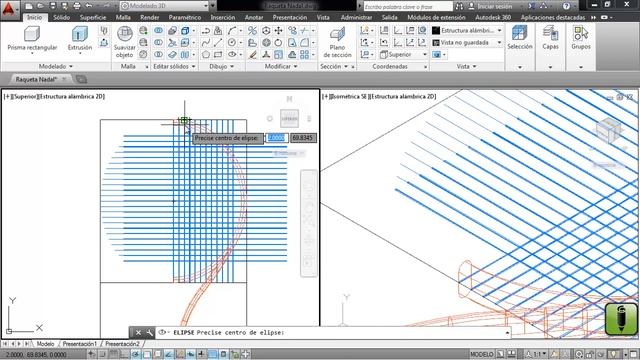Toggle Infer constraints in the status bar
640x360 pixels.
(92, 354)
